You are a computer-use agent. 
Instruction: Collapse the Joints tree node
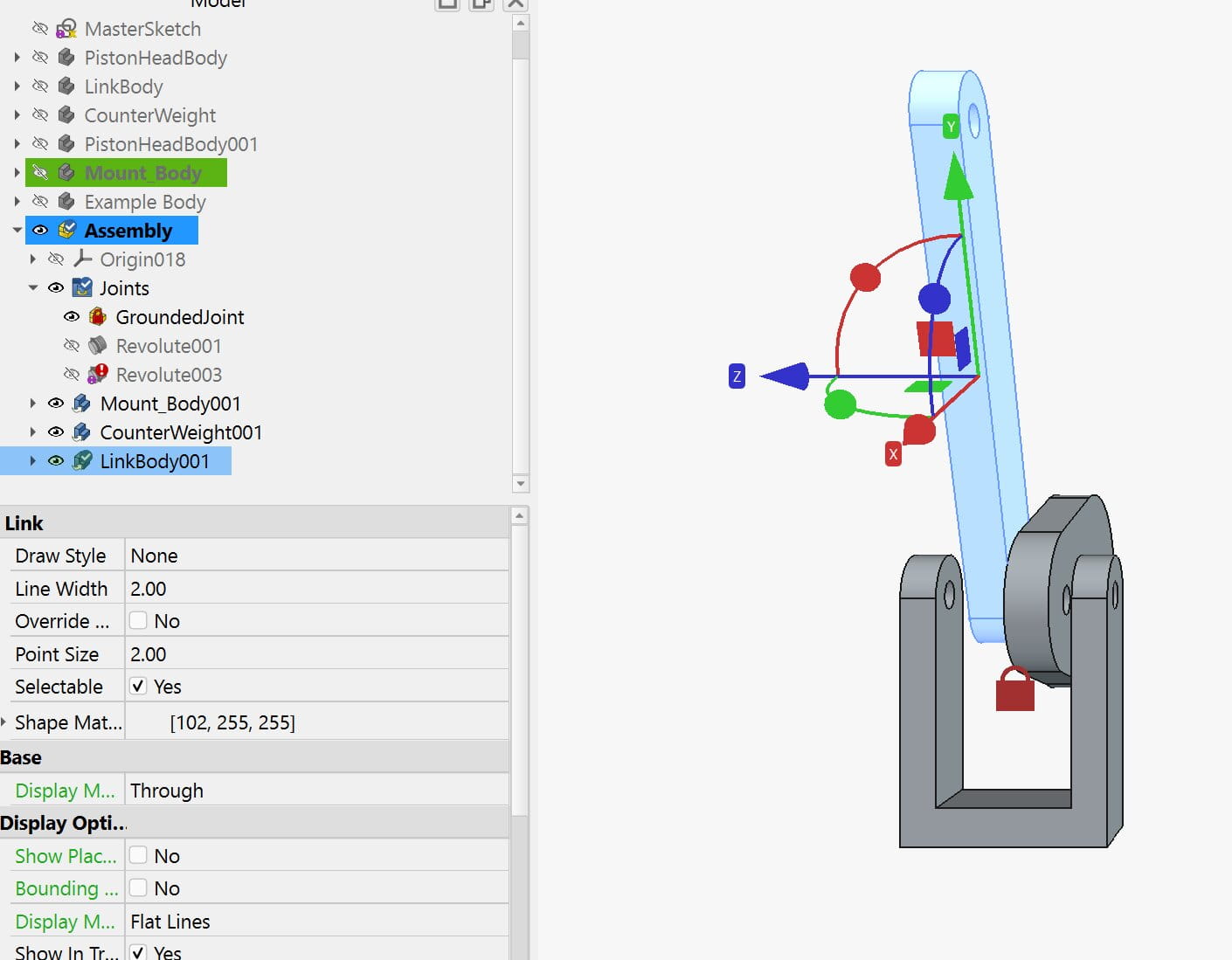click(32, 288)
